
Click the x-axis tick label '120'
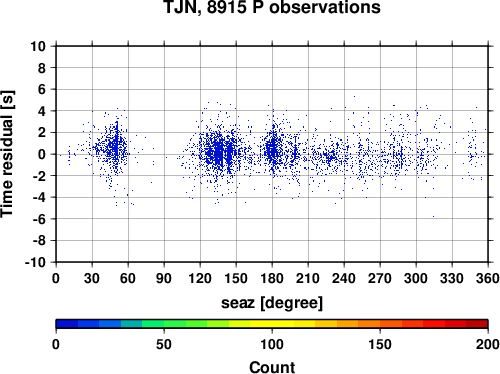pyautogui.click(x=200, y=278)
